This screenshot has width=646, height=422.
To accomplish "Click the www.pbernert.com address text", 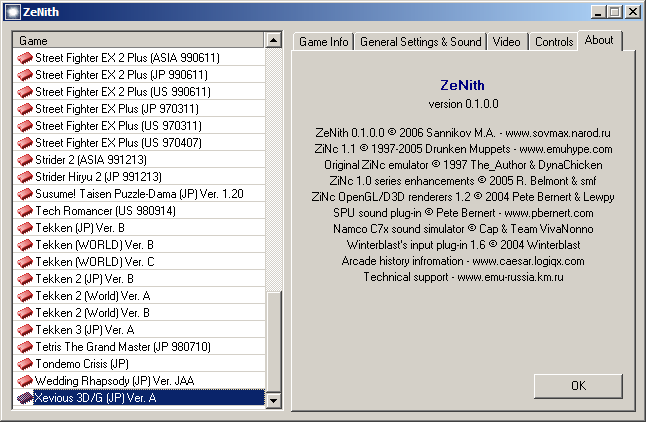I will tap(549, 213).
